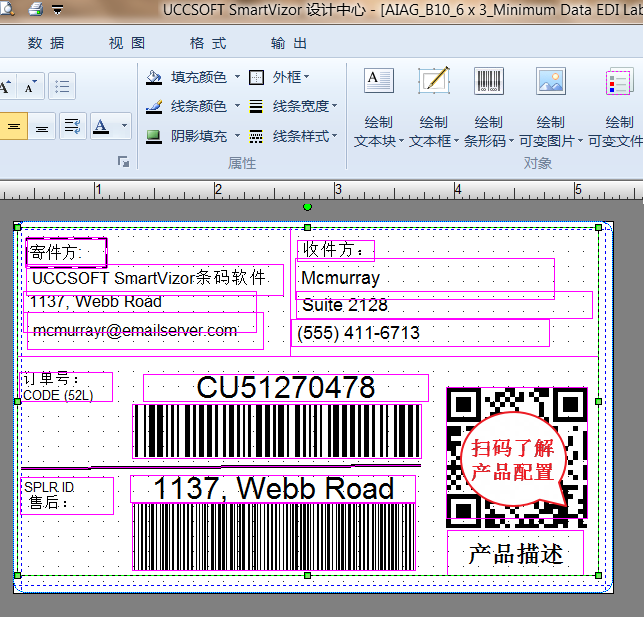Select the 输出 ribbon tab
The height and width of the screenshot is (617, 644).
point(289,43)
